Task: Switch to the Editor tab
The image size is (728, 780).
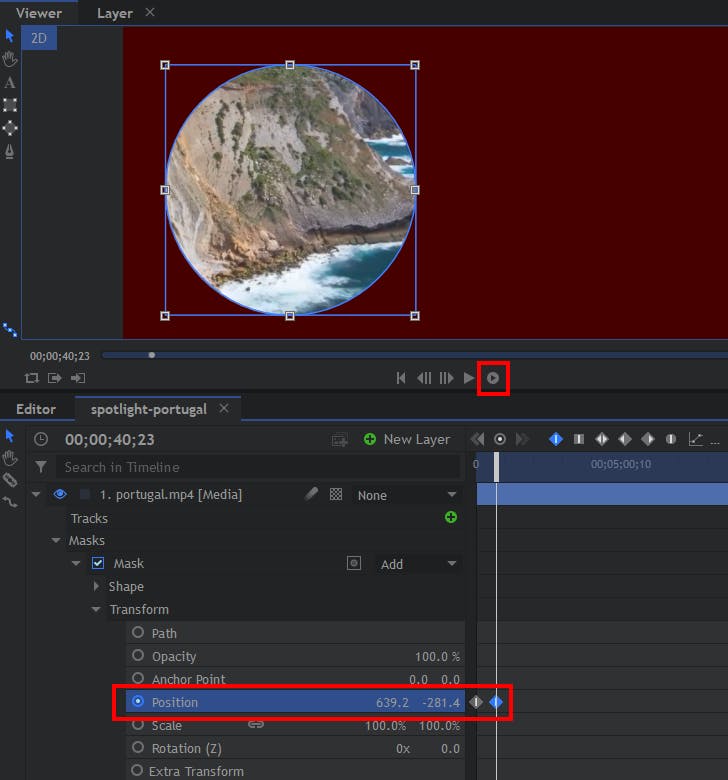Action: [36, 409]
